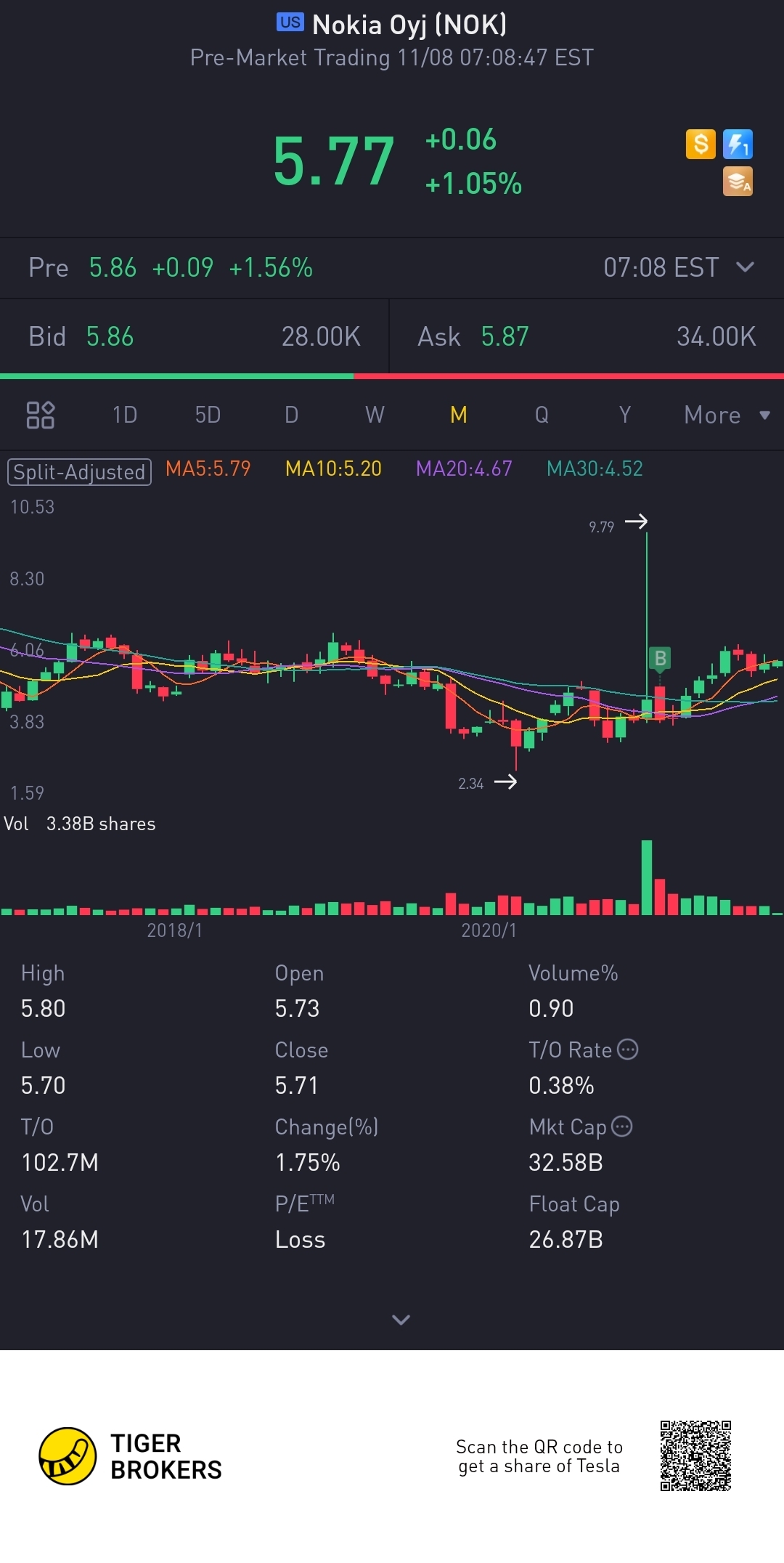Screen dimensions: 784x1563
Task: Toggle the Split-Adjusted chart option
Action: [x=79, y=472]
